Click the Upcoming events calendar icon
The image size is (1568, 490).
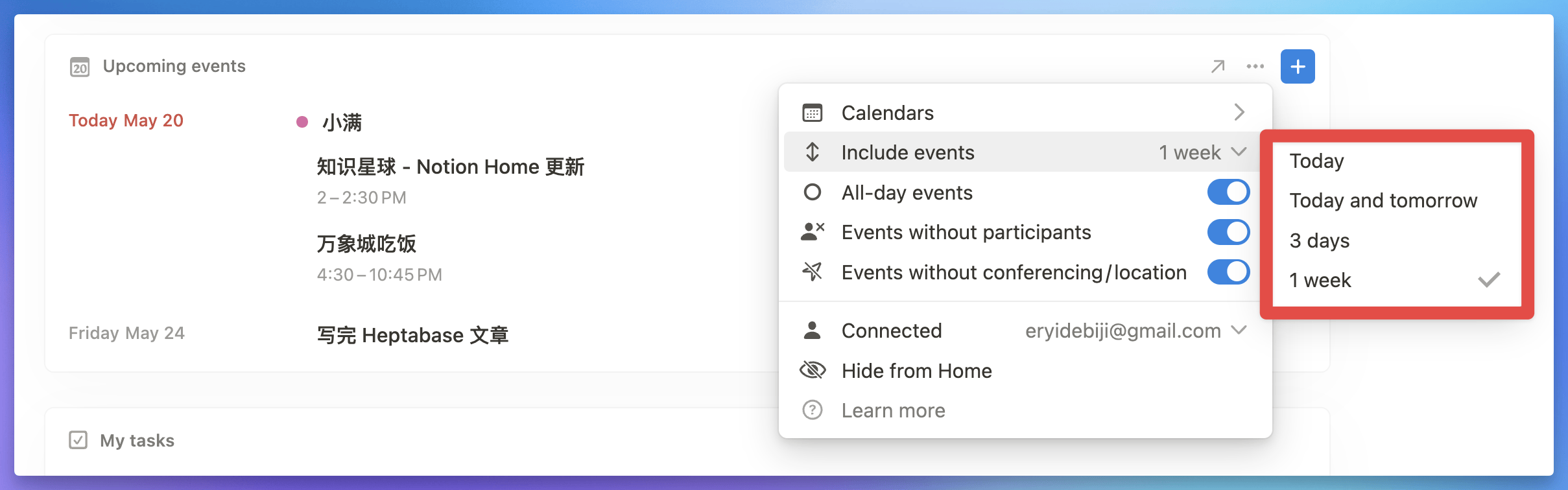point(80,67)
